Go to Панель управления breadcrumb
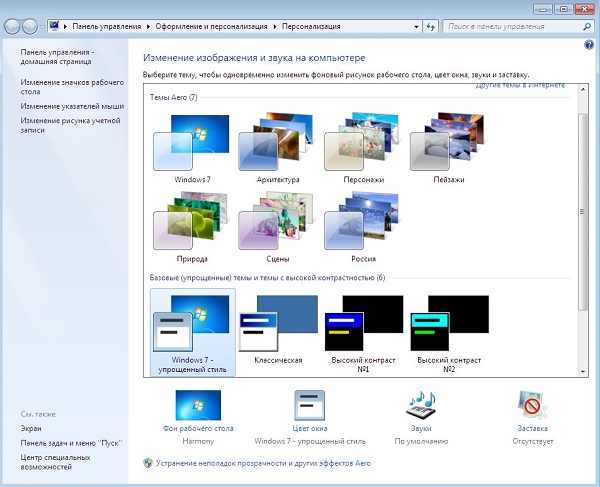 click(107, 26)
